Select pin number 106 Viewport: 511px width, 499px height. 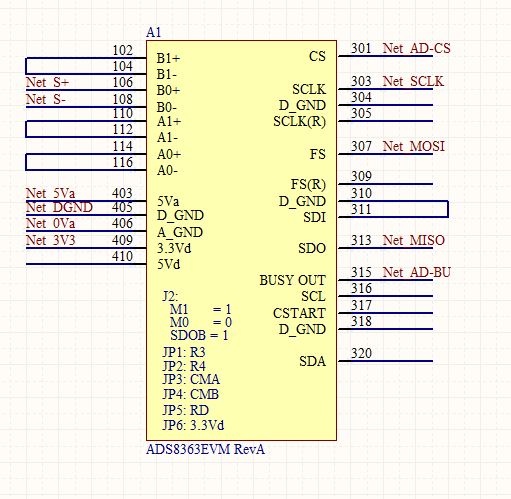(123, 82)
